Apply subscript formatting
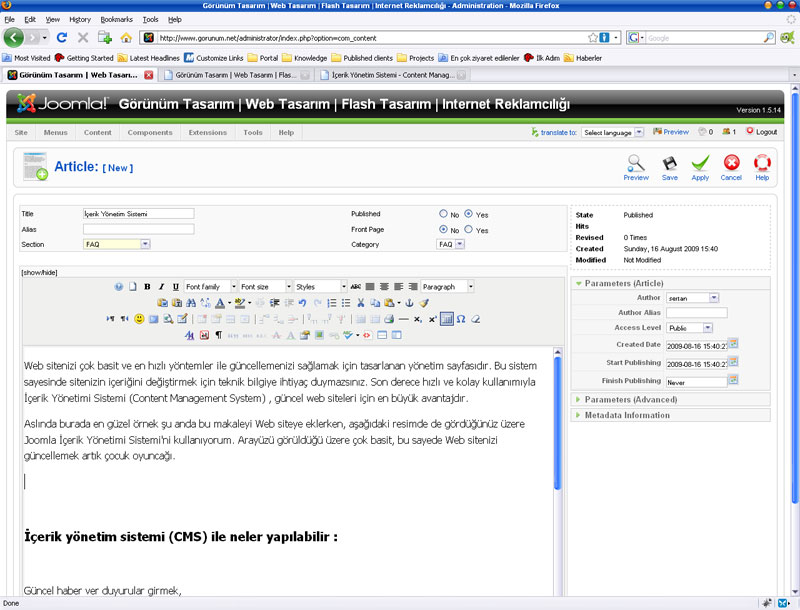Viewport: 800px width, 610px height. pyautogui.click(x=418, y=319)
